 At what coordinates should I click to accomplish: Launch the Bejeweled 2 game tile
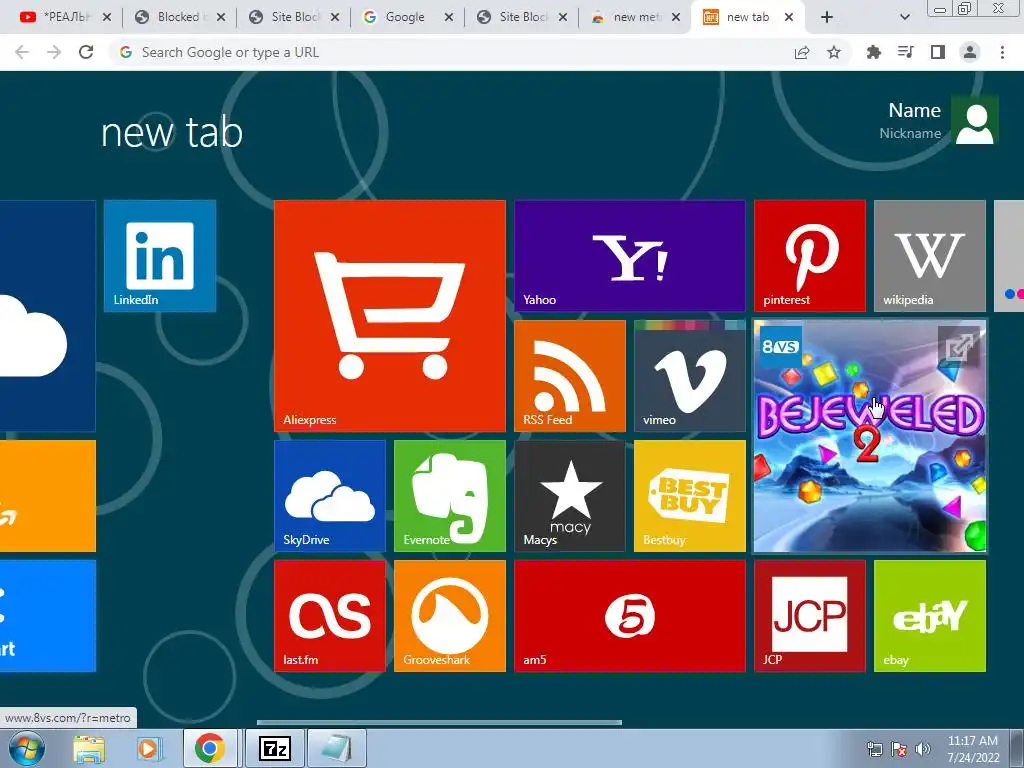click(x=870, y=436)
